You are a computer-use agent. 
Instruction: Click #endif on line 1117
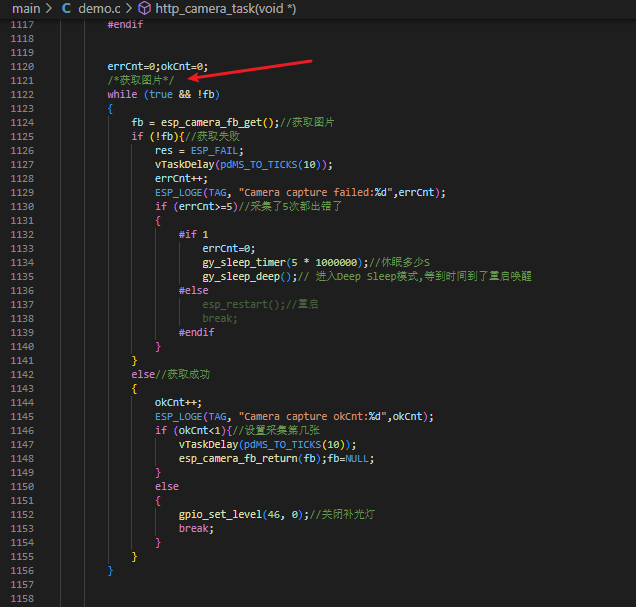click(125, 24)
